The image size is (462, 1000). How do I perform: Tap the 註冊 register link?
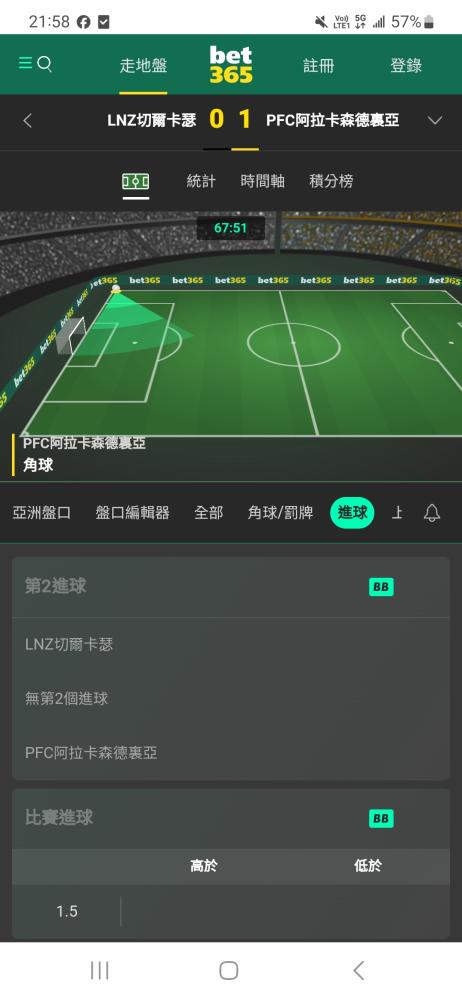pos(318,66)
